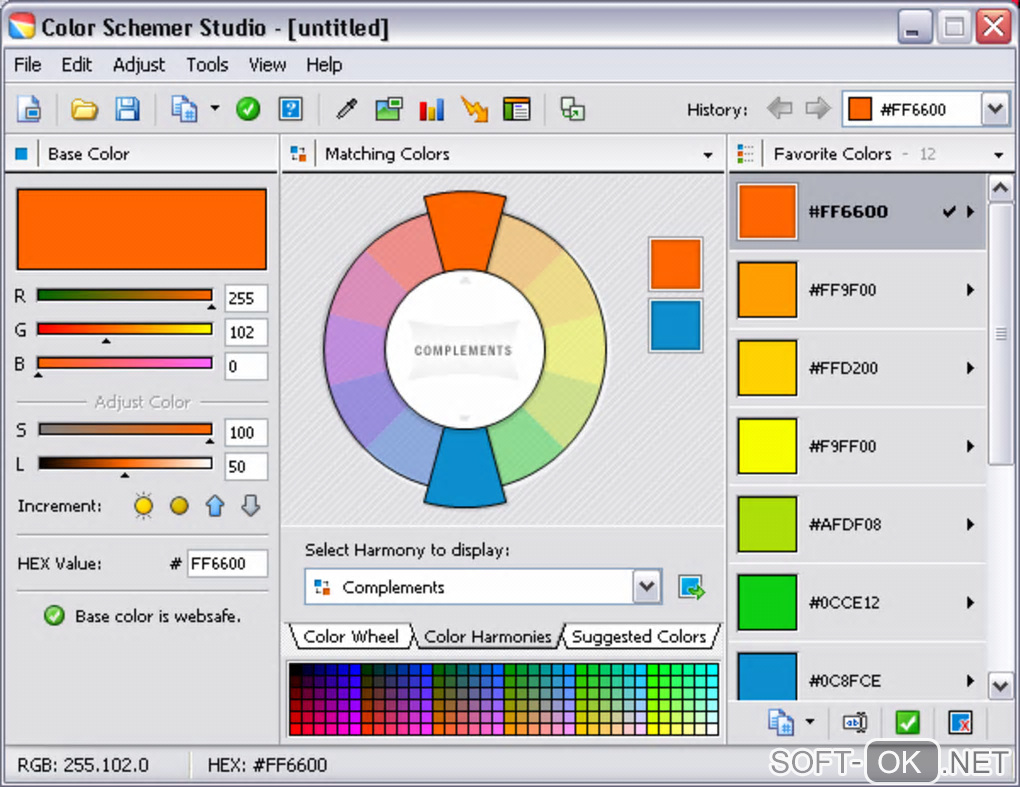Image resolution: width=1020 pixels, height=787 pixels.
Task: Click the New document toolbar icon
Action: point(29,109)
